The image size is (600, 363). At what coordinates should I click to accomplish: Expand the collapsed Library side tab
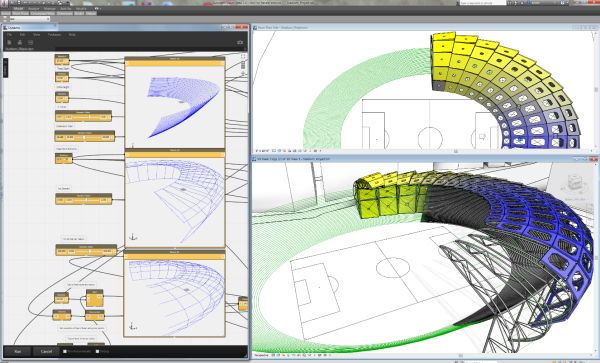click(x=5, y=68)
